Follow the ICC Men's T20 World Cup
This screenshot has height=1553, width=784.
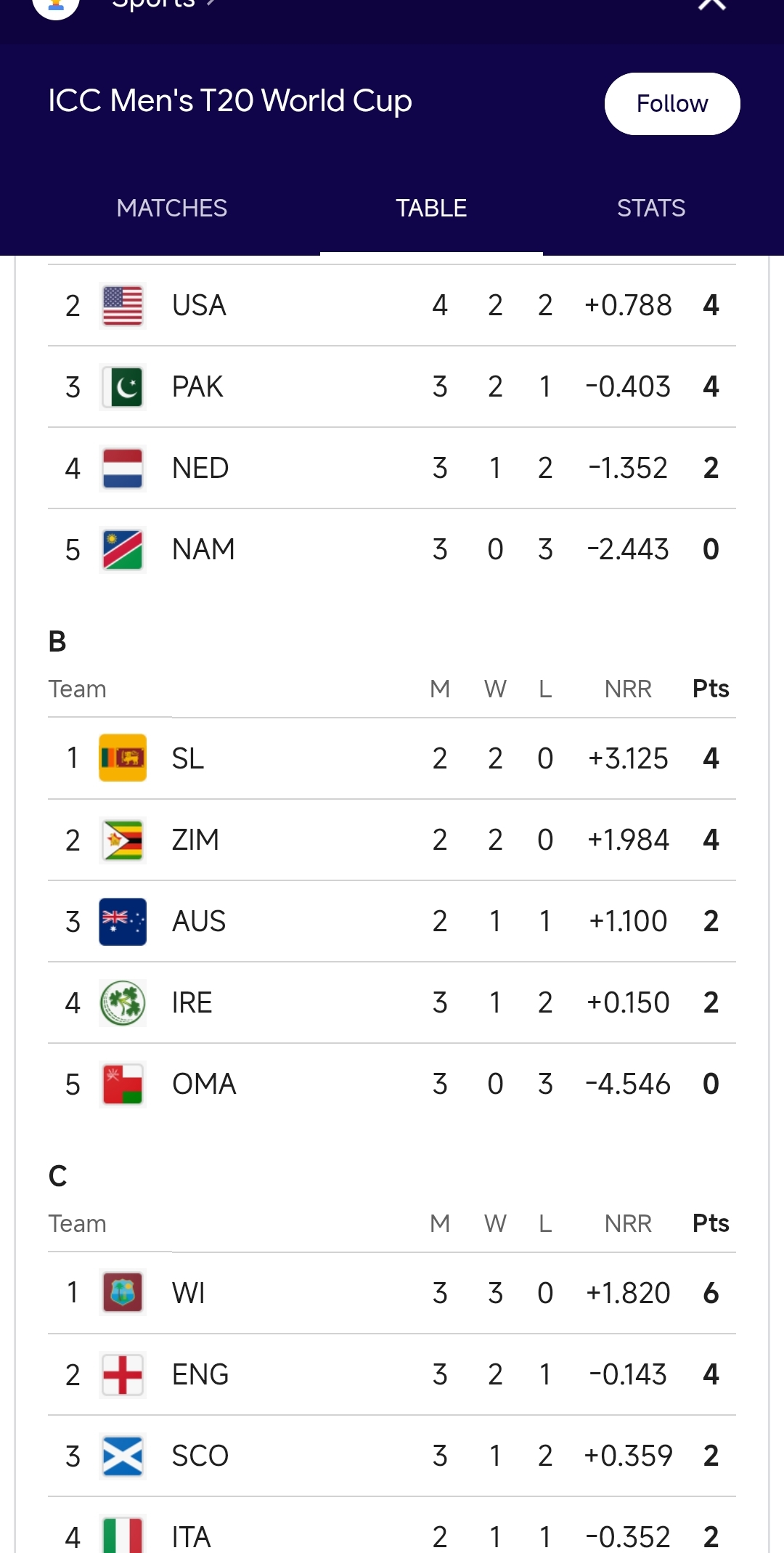[x=672, y=104]
